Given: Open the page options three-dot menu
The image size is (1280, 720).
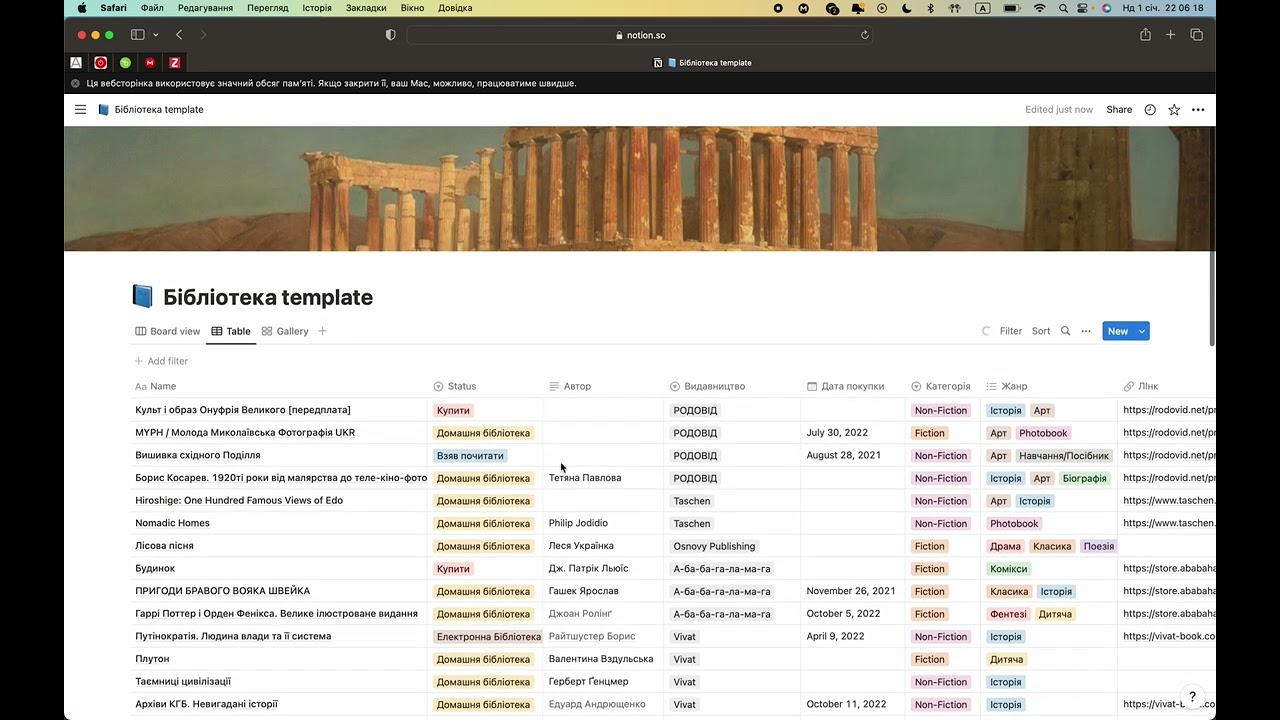Looking at the screenshot, I should (1198, 110).
